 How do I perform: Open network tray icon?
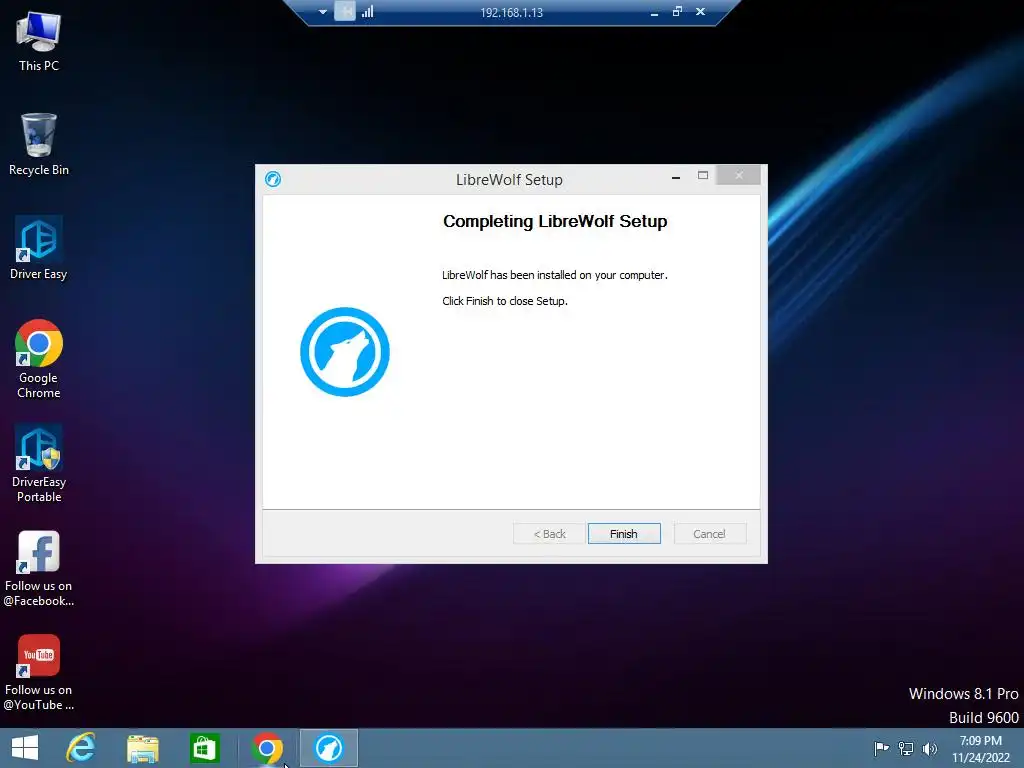point(906,748)
